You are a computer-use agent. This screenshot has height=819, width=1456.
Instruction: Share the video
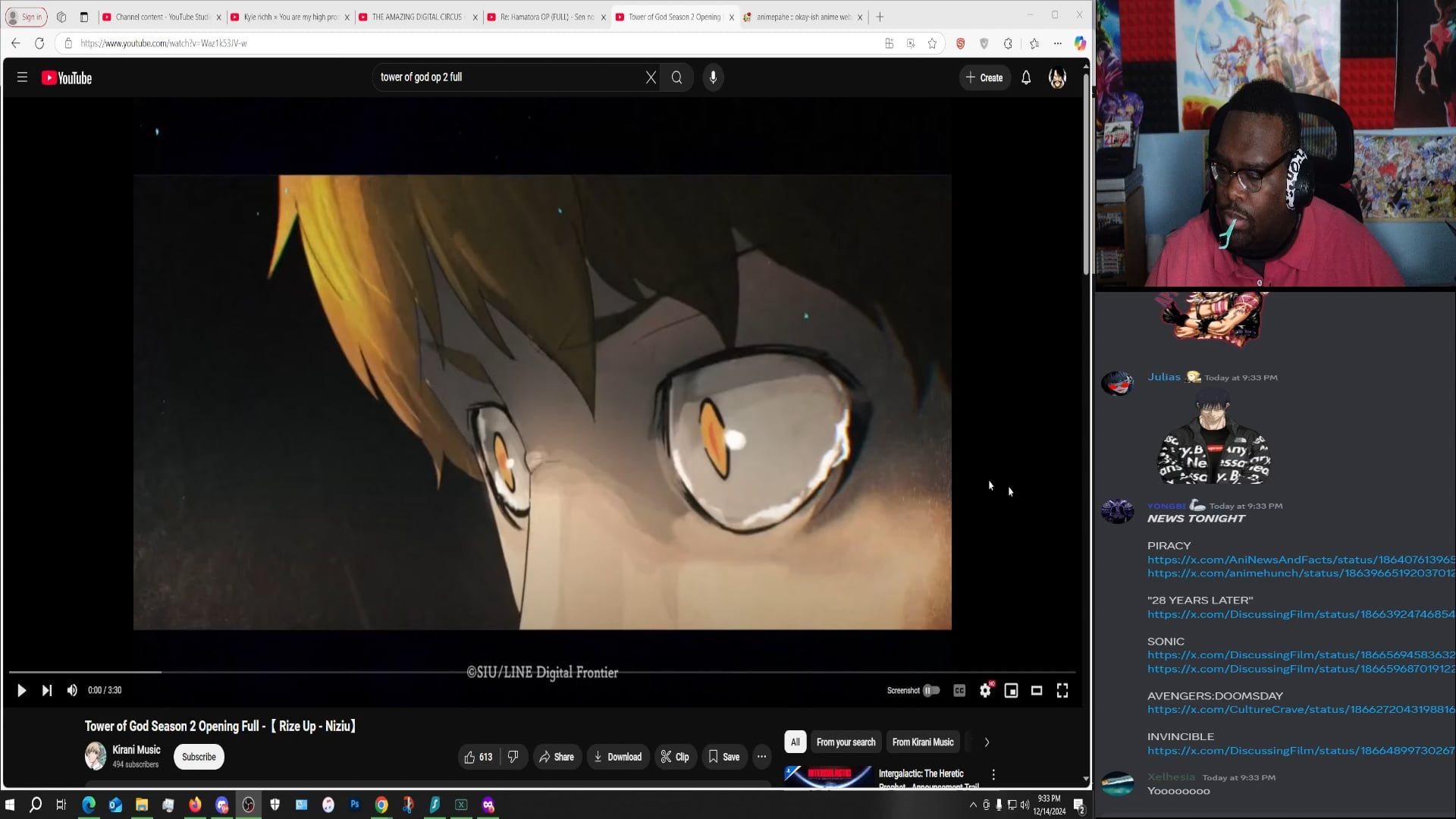[557, 757]
